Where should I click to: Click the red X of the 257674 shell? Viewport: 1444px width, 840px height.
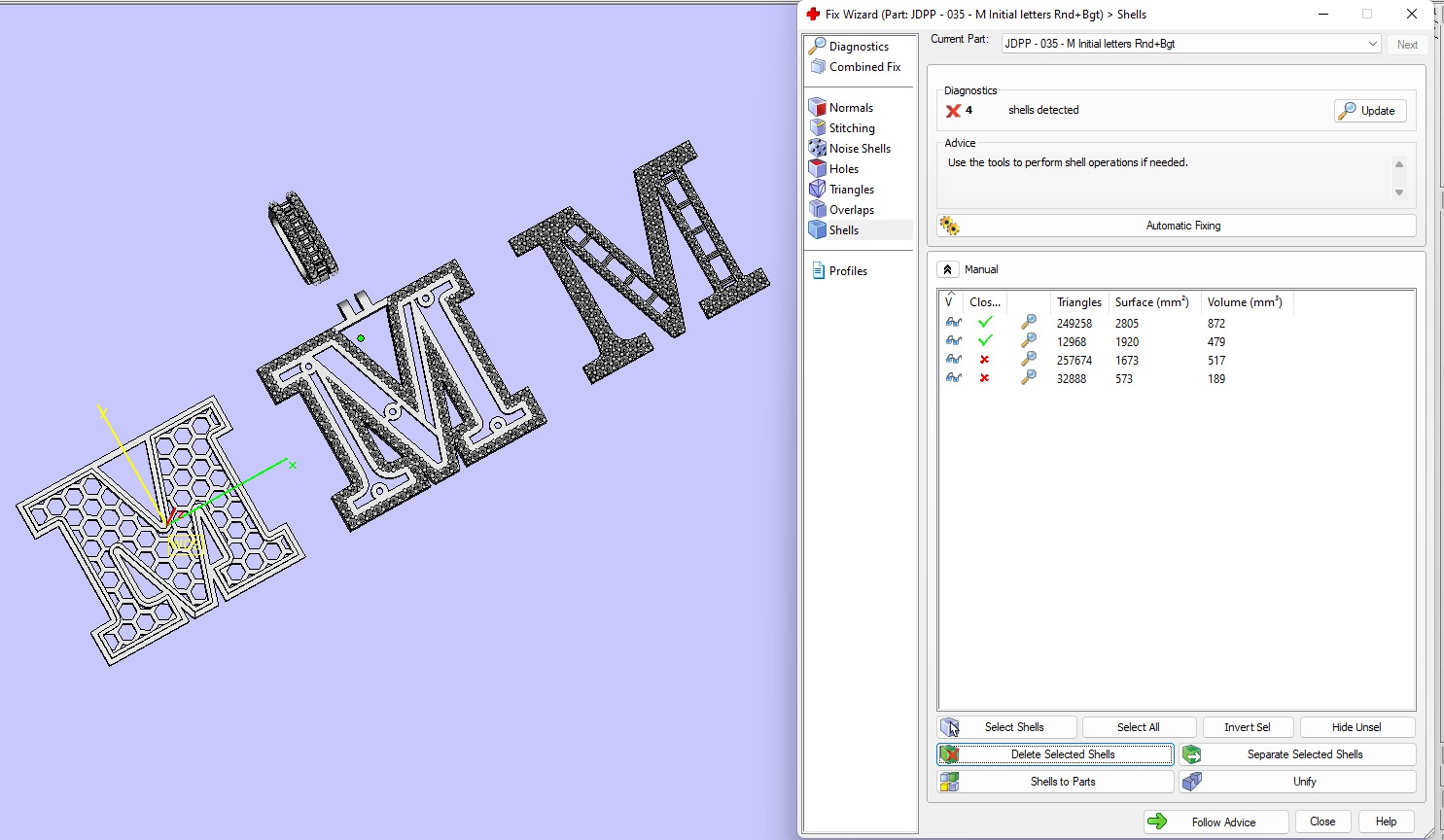pos(984,360)
